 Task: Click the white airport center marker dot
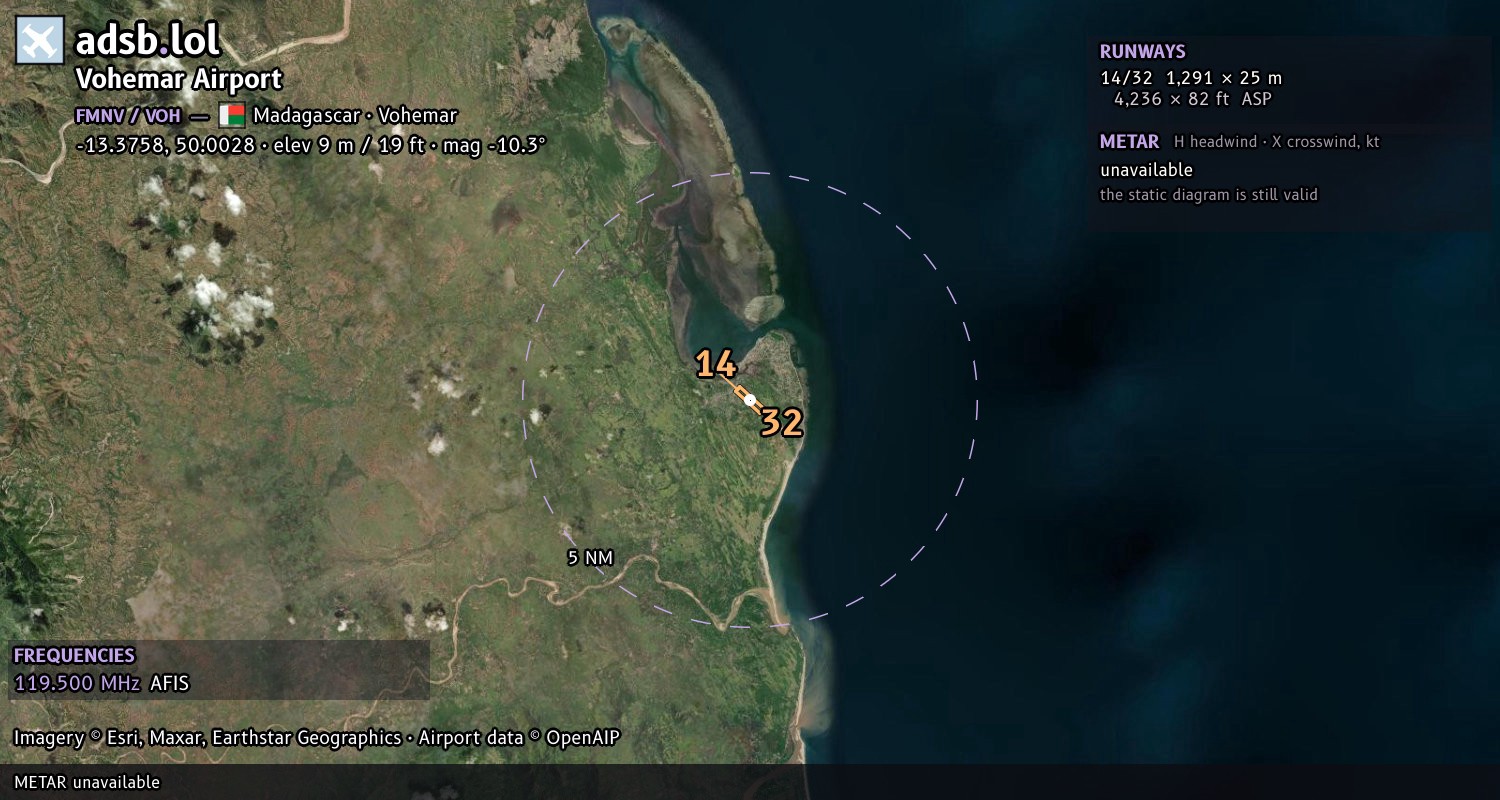(x=750, y=399)
